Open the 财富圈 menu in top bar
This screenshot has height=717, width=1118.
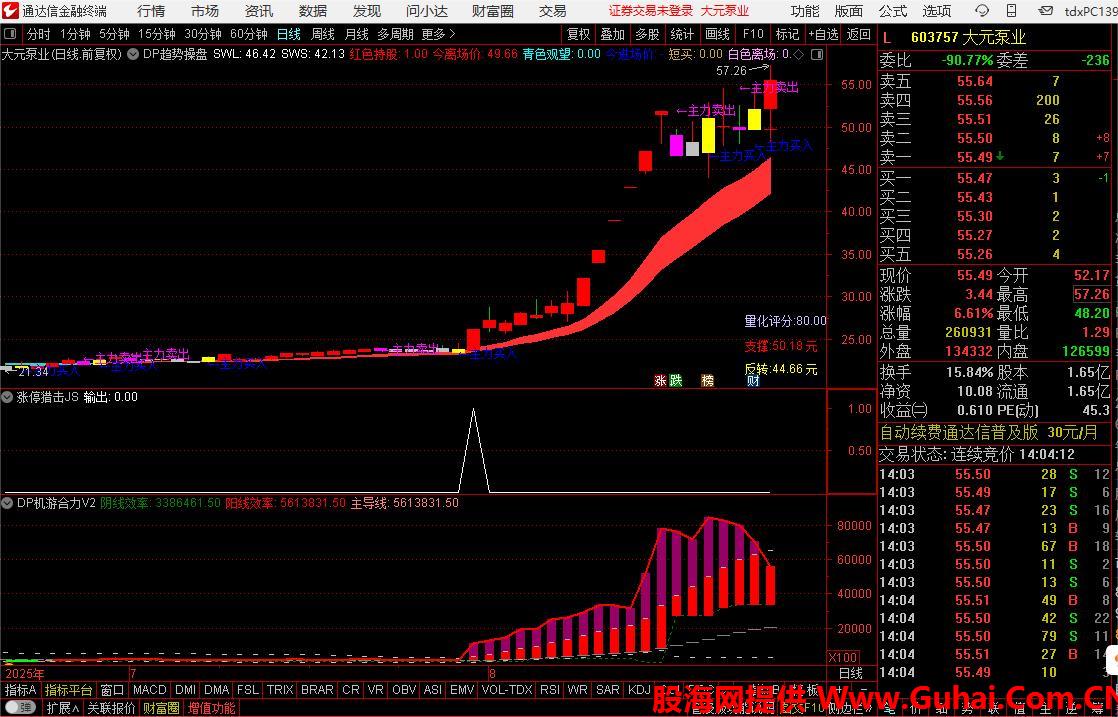click(x=493, y=11)
